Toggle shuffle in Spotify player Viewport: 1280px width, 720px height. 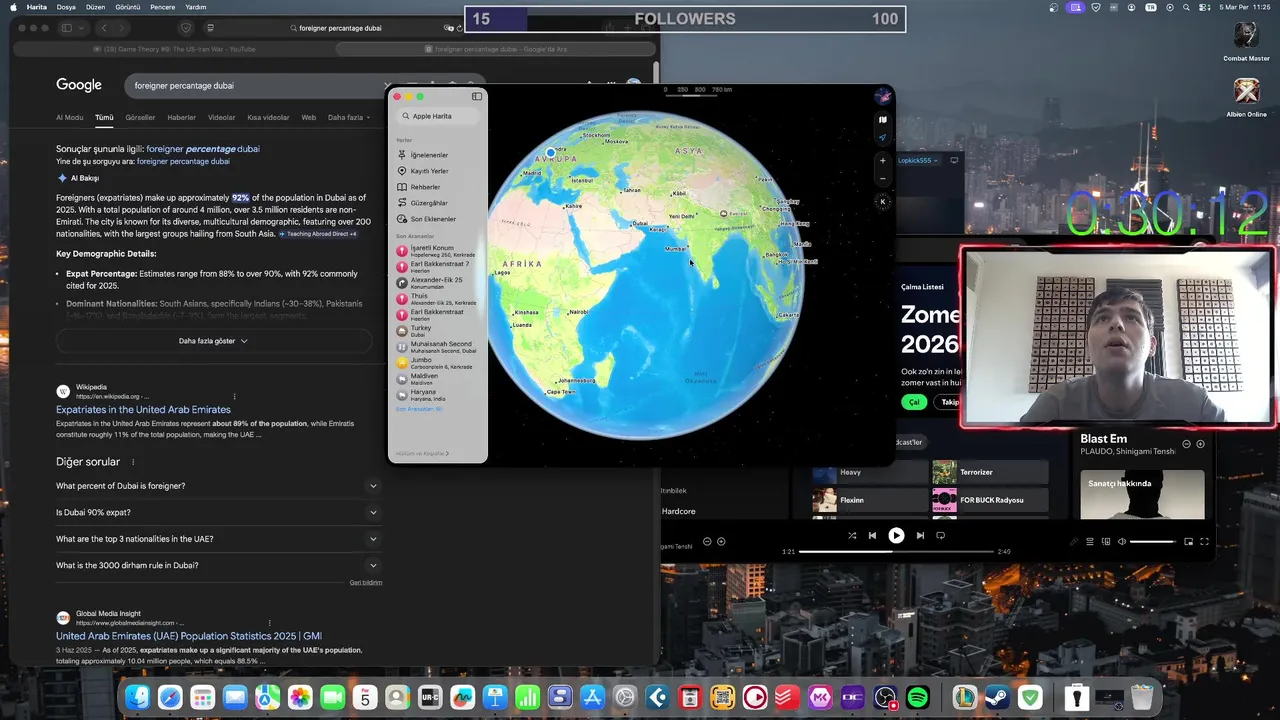click(x=852, y=535)
